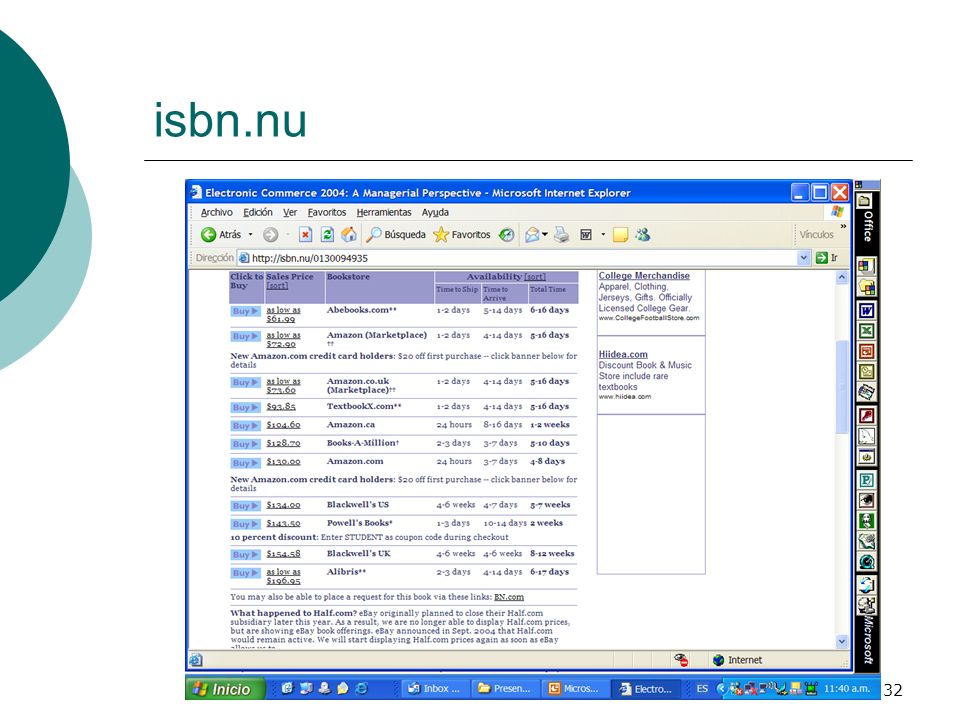Click the $154.58 Blackwell's UK price
Screen dimensions: 960x720
point(283,554)
